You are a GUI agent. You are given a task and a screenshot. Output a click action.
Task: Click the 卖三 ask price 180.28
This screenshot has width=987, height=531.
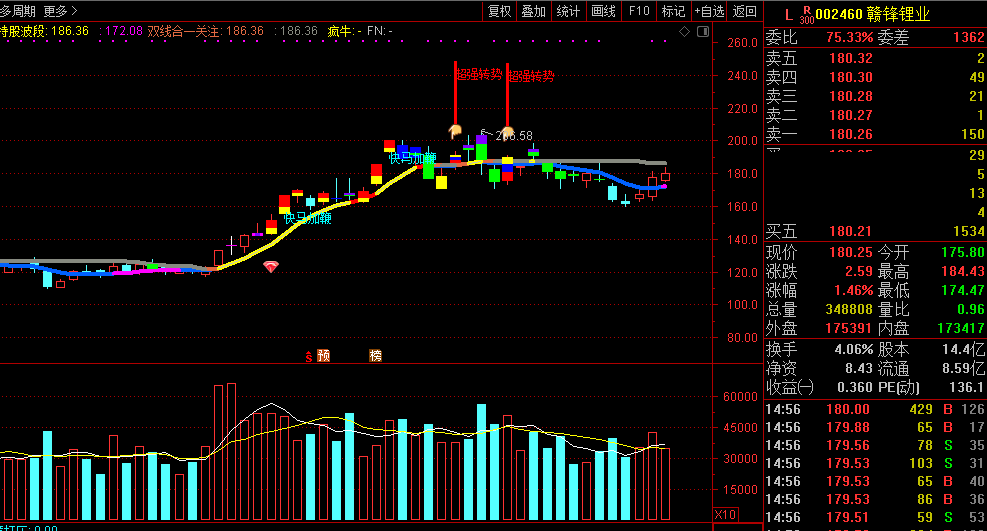pos(851,96)
